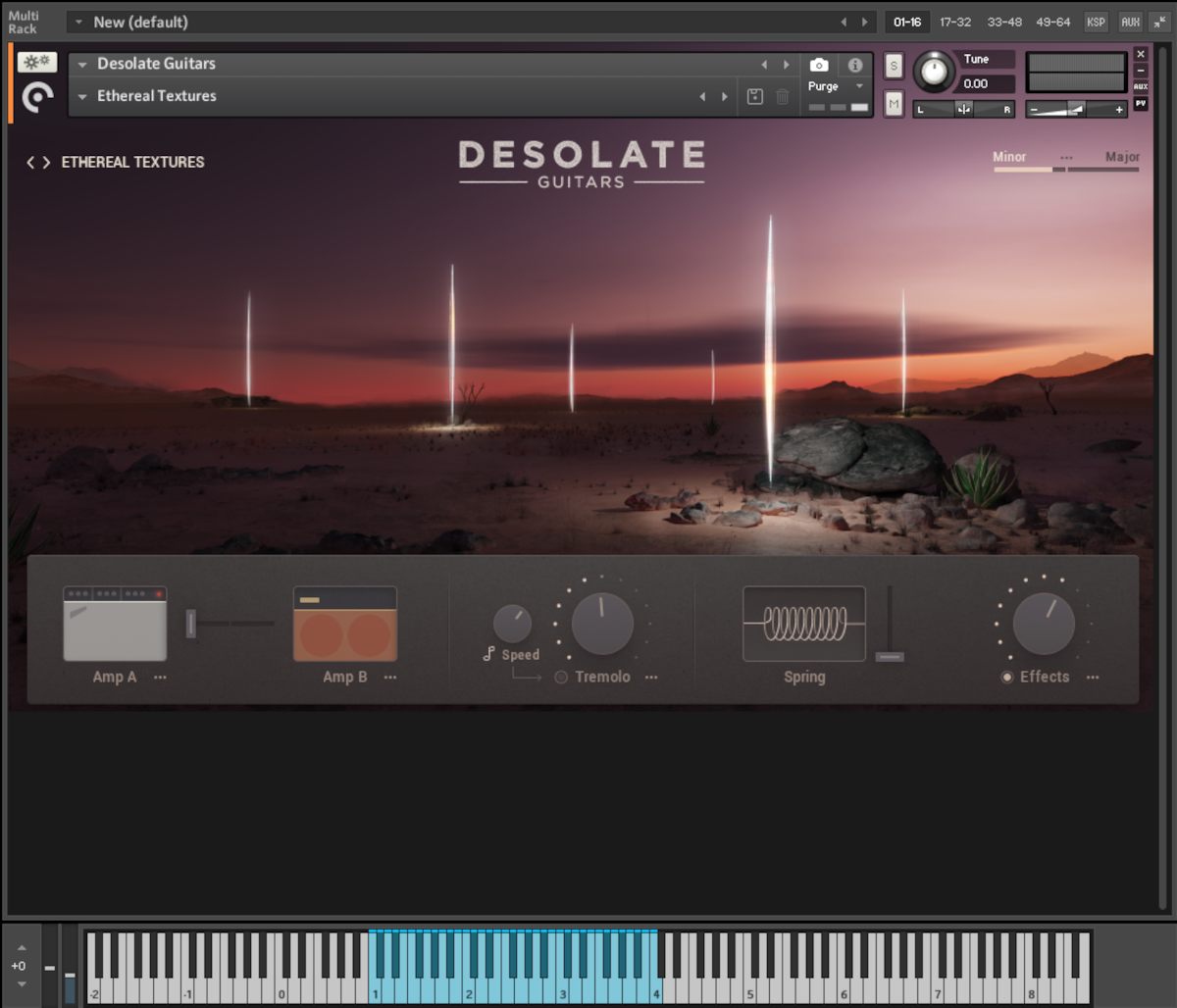This screenshot has width=1177, height=1008.
Task: Click the Spring reverb display
Action: tap(804, 624)
